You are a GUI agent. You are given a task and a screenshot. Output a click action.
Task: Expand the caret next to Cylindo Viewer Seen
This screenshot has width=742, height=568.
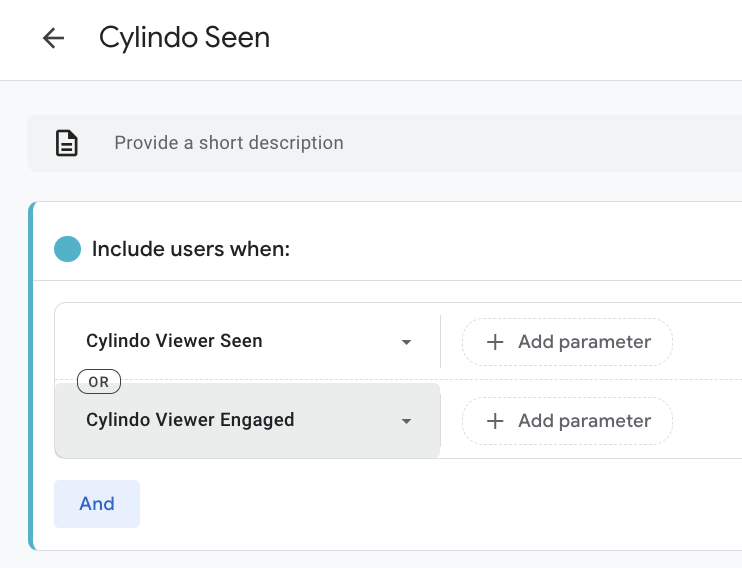pos(406,342)
